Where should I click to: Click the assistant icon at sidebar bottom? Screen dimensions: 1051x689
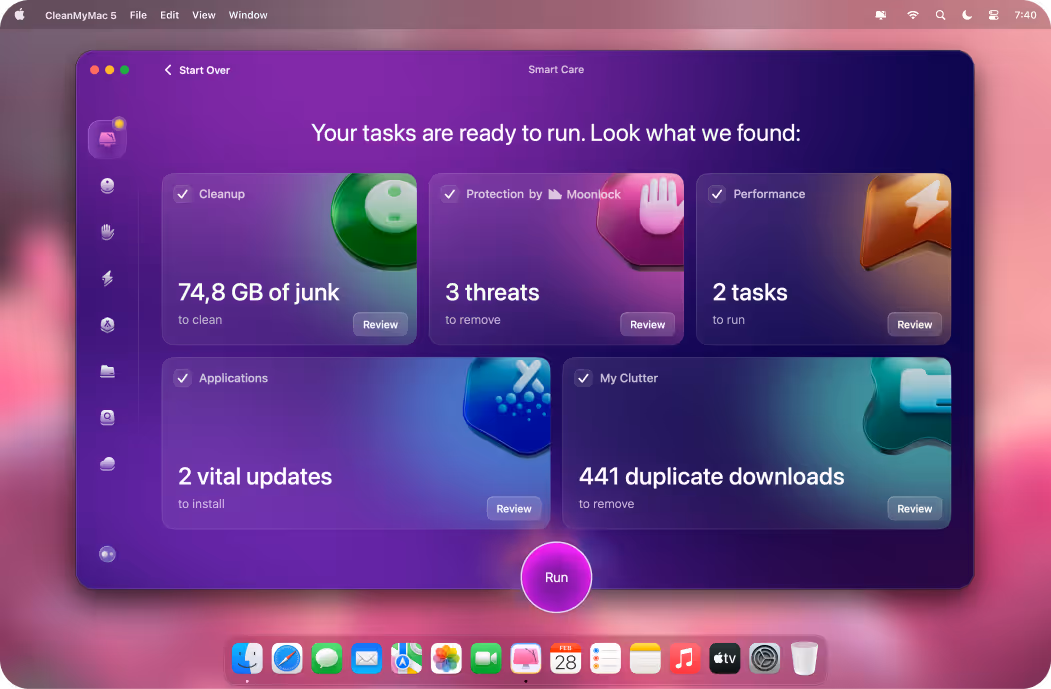click(x=107, y=554)
